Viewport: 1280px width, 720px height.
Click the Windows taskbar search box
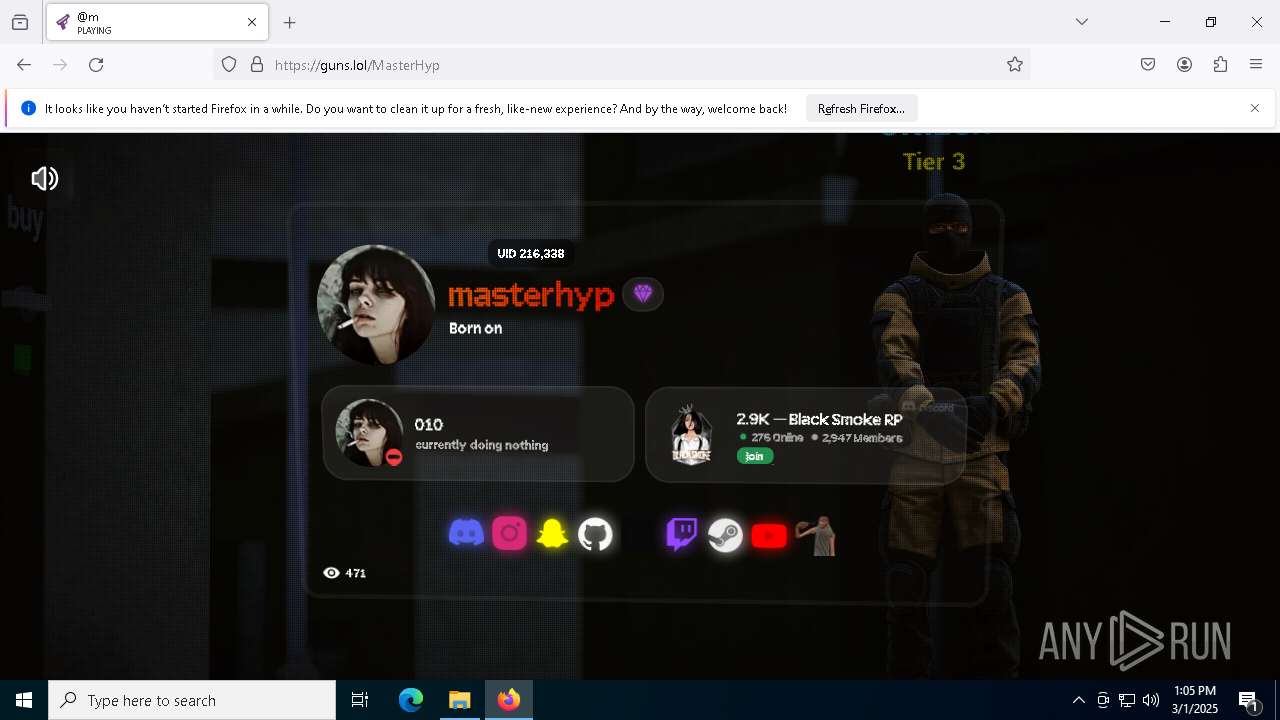click(x=192, y=700)
